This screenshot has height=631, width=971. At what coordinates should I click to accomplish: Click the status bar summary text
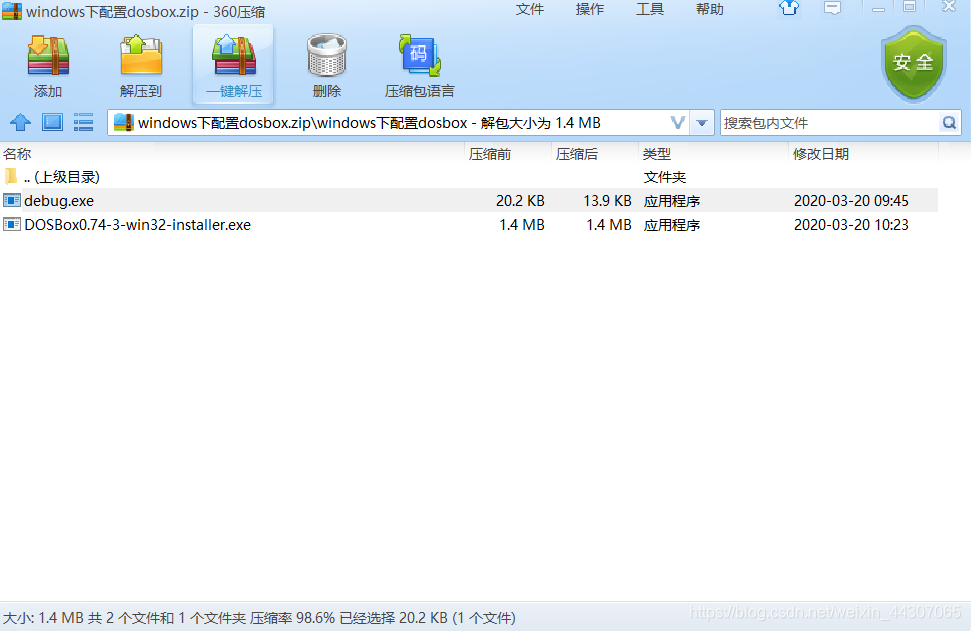click(259, 617)
